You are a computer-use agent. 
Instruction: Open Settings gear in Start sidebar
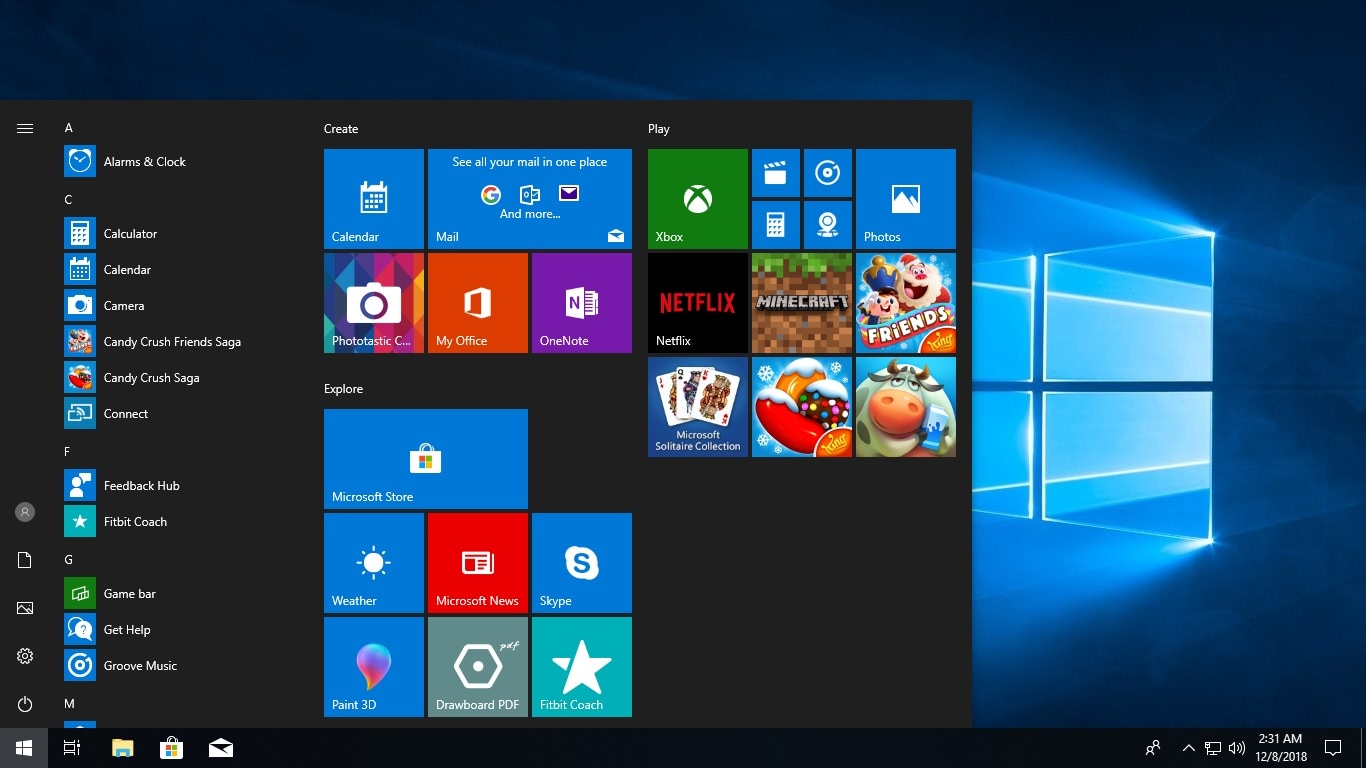click(25, 656)
